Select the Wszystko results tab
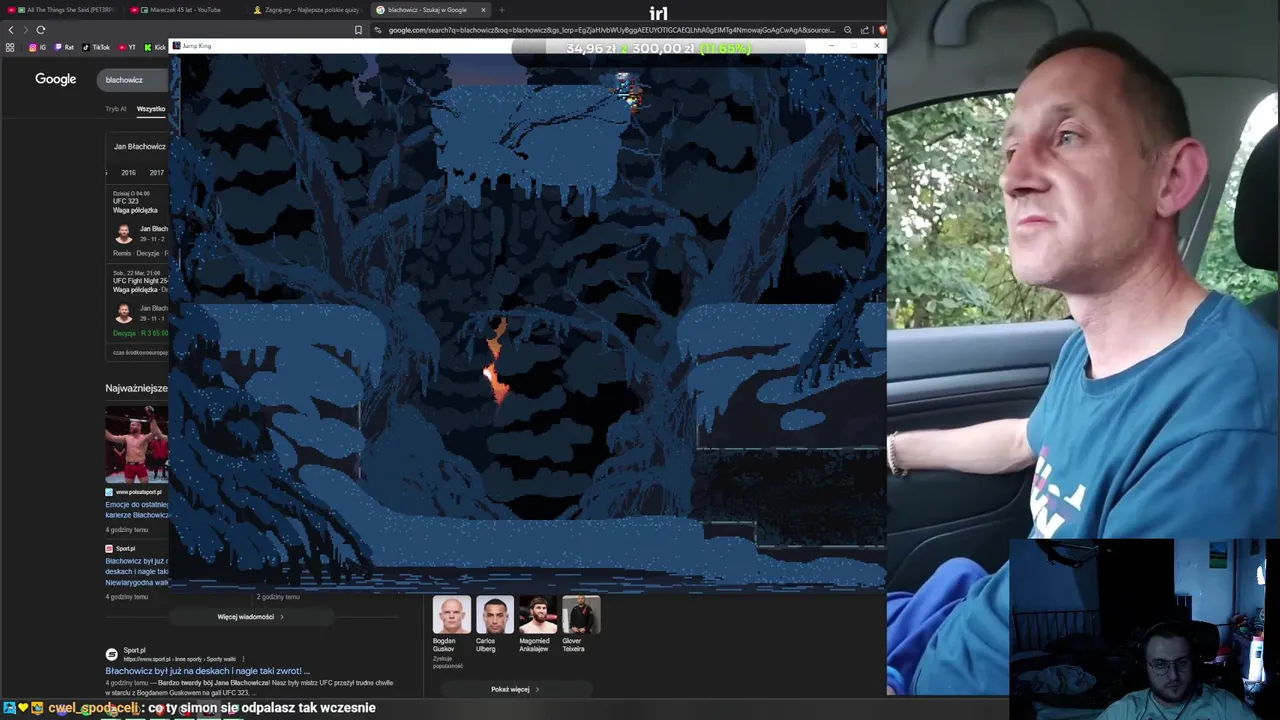The width and height of the screenshot is (1280, 720). pos(151,109)
